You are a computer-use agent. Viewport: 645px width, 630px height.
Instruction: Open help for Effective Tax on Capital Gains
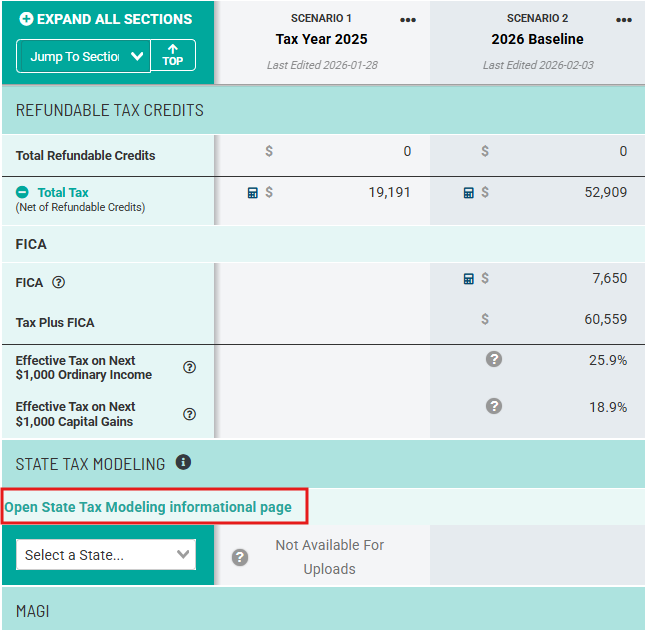(x=189, y=414)
